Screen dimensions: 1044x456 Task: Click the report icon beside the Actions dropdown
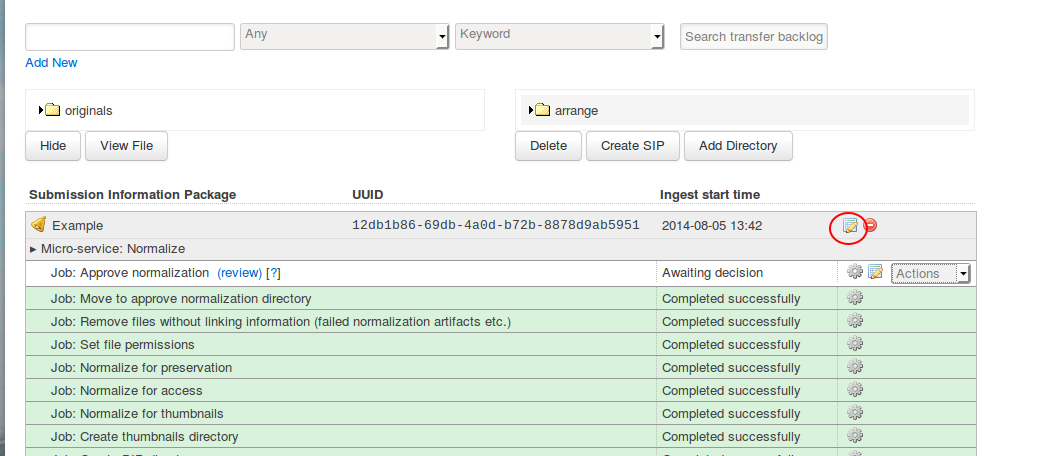[x=875, y=272]
